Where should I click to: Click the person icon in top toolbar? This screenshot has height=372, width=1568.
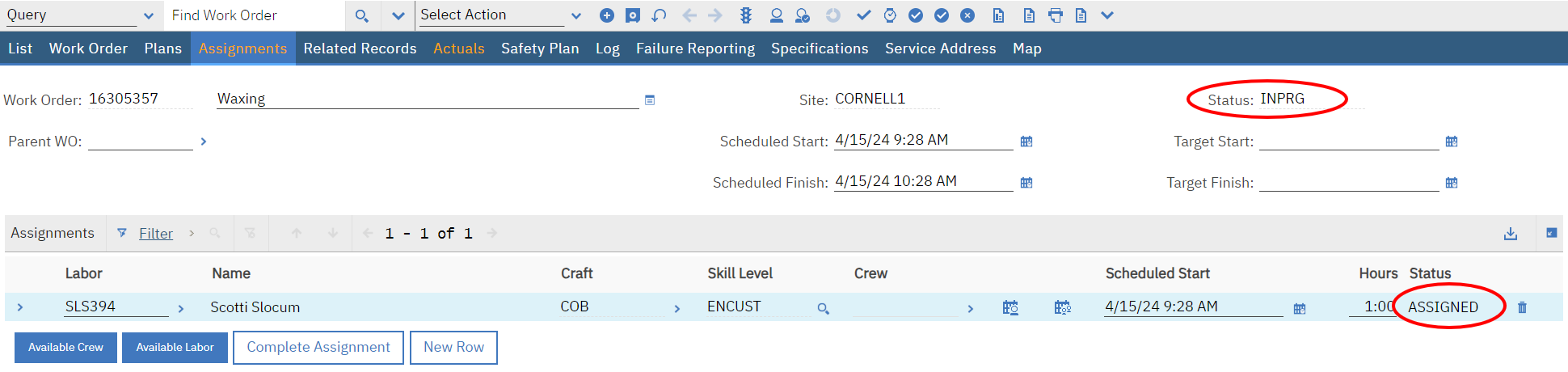coord(777,15)
